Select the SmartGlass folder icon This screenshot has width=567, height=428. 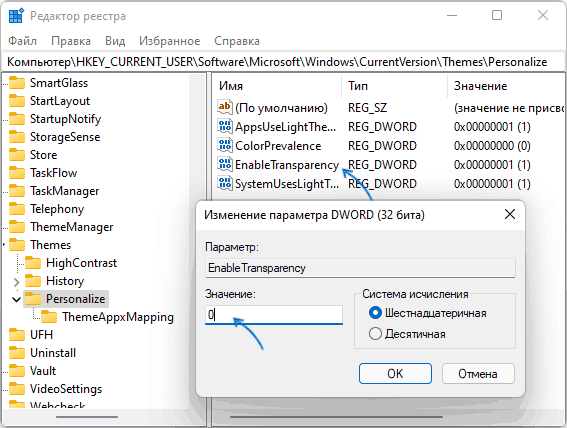[17, 83]
